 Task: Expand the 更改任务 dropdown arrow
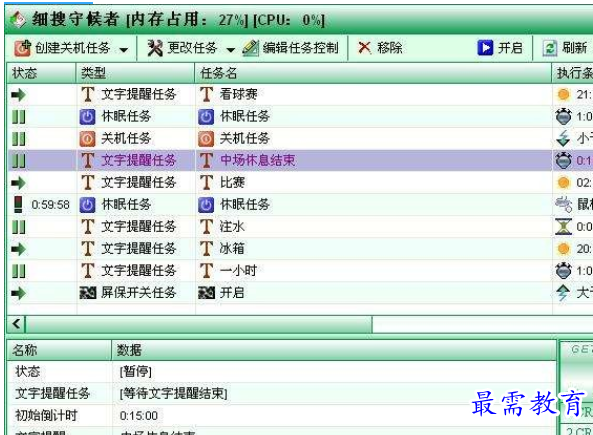230,50
